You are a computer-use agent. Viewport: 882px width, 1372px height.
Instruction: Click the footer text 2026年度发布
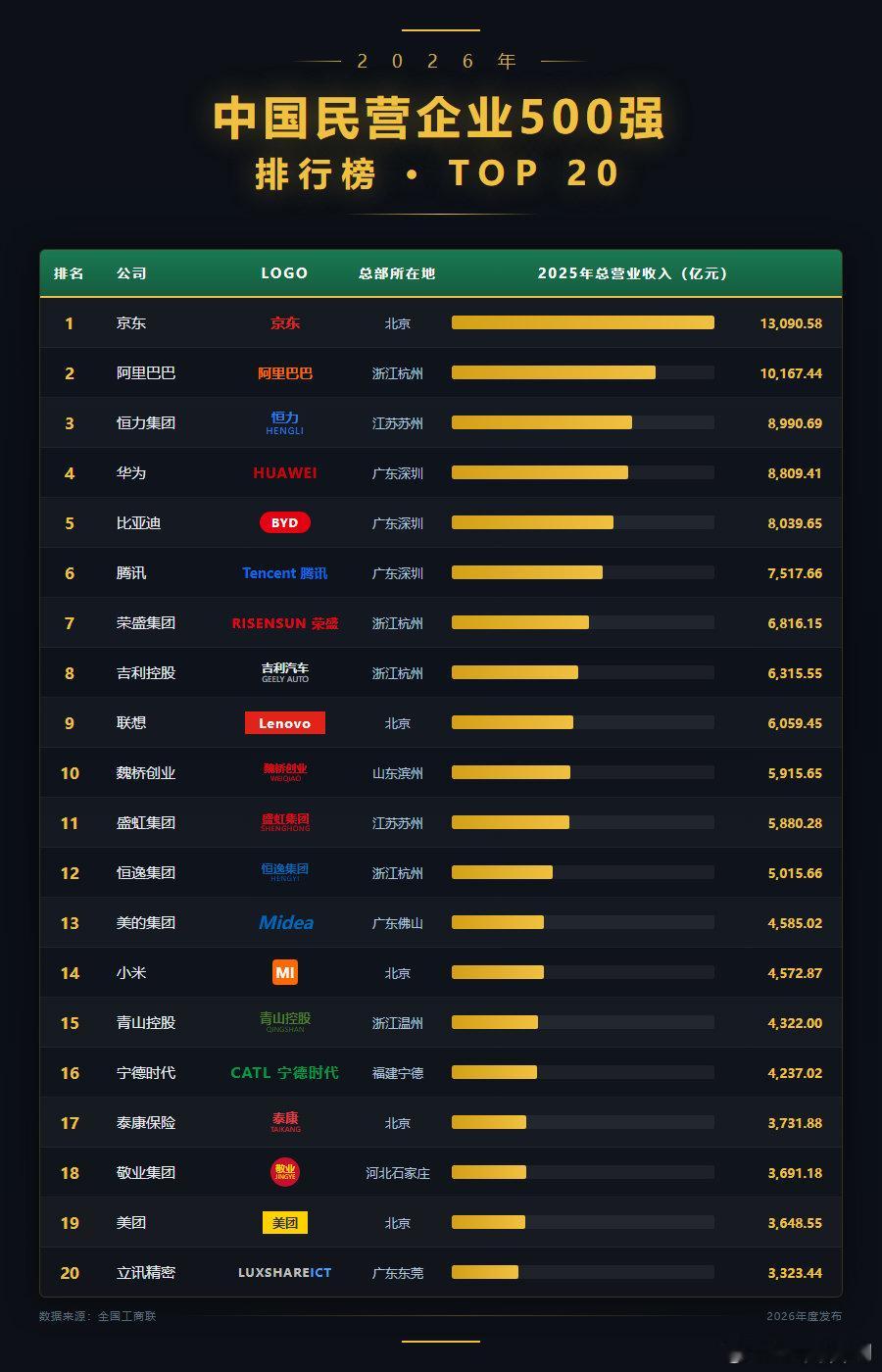click(804, 1316)
